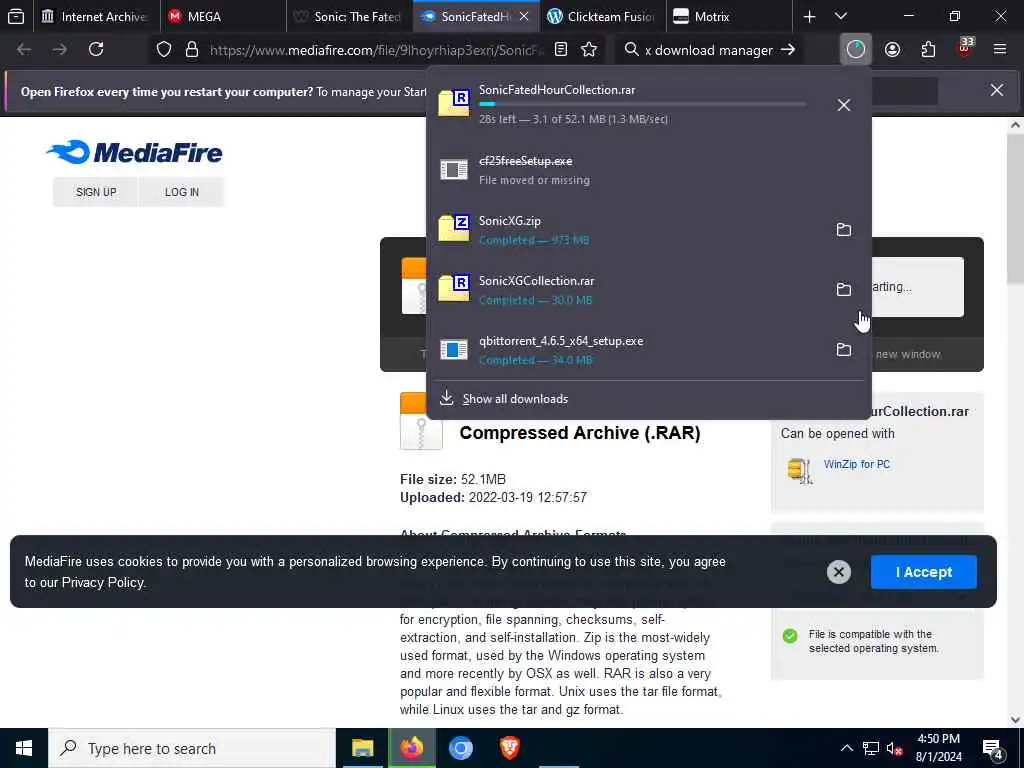Open the notification center icon
Screen dimensions: 1024x768
(993, 749)
